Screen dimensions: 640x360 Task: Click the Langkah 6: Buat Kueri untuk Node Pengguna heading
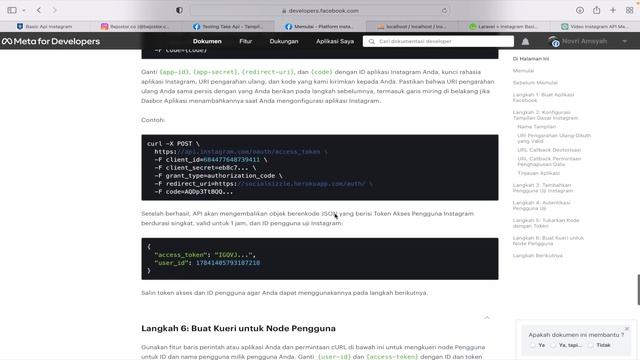click(238, 328)
